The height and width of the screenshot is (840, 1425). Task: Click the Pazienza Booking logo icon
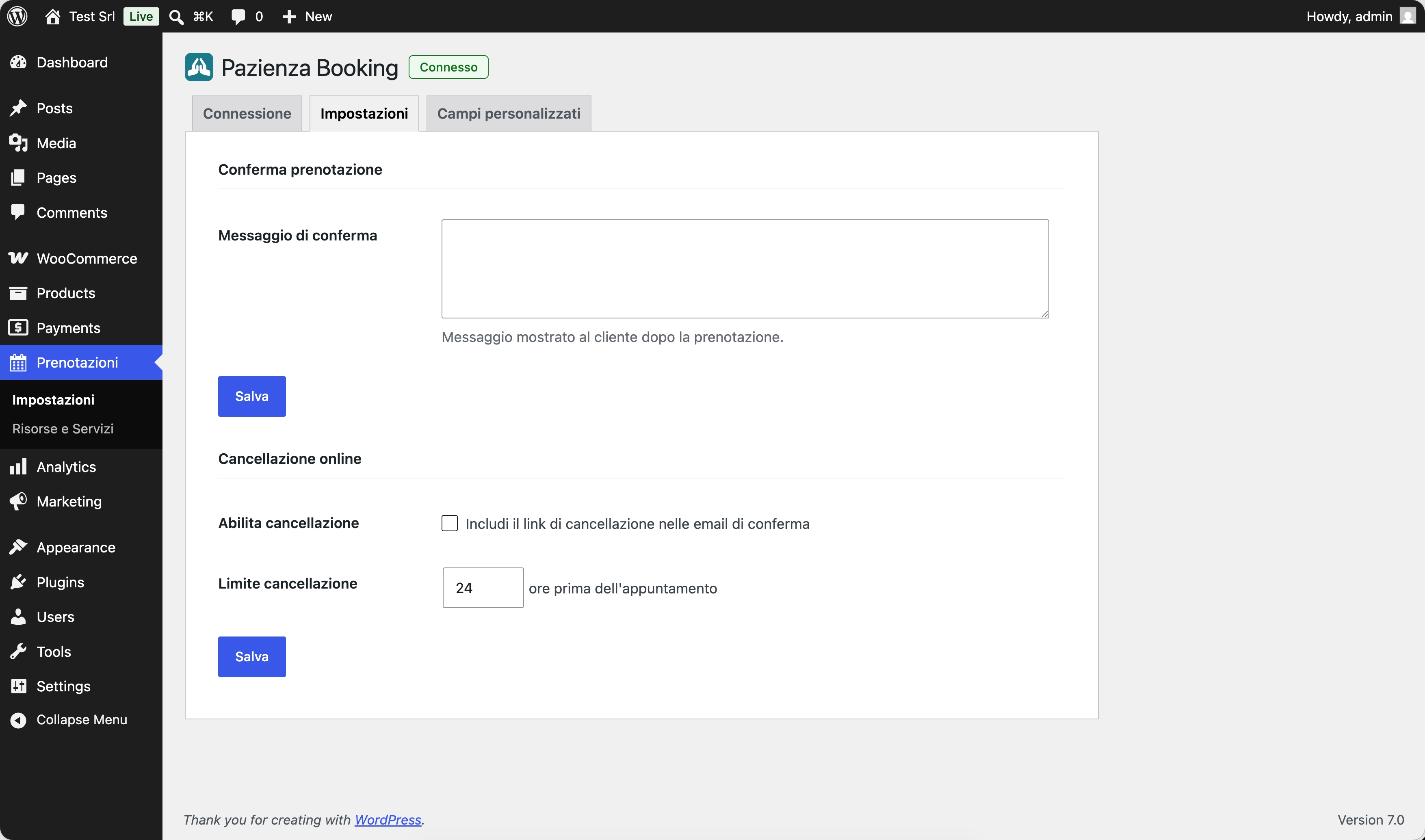[199, 67]
